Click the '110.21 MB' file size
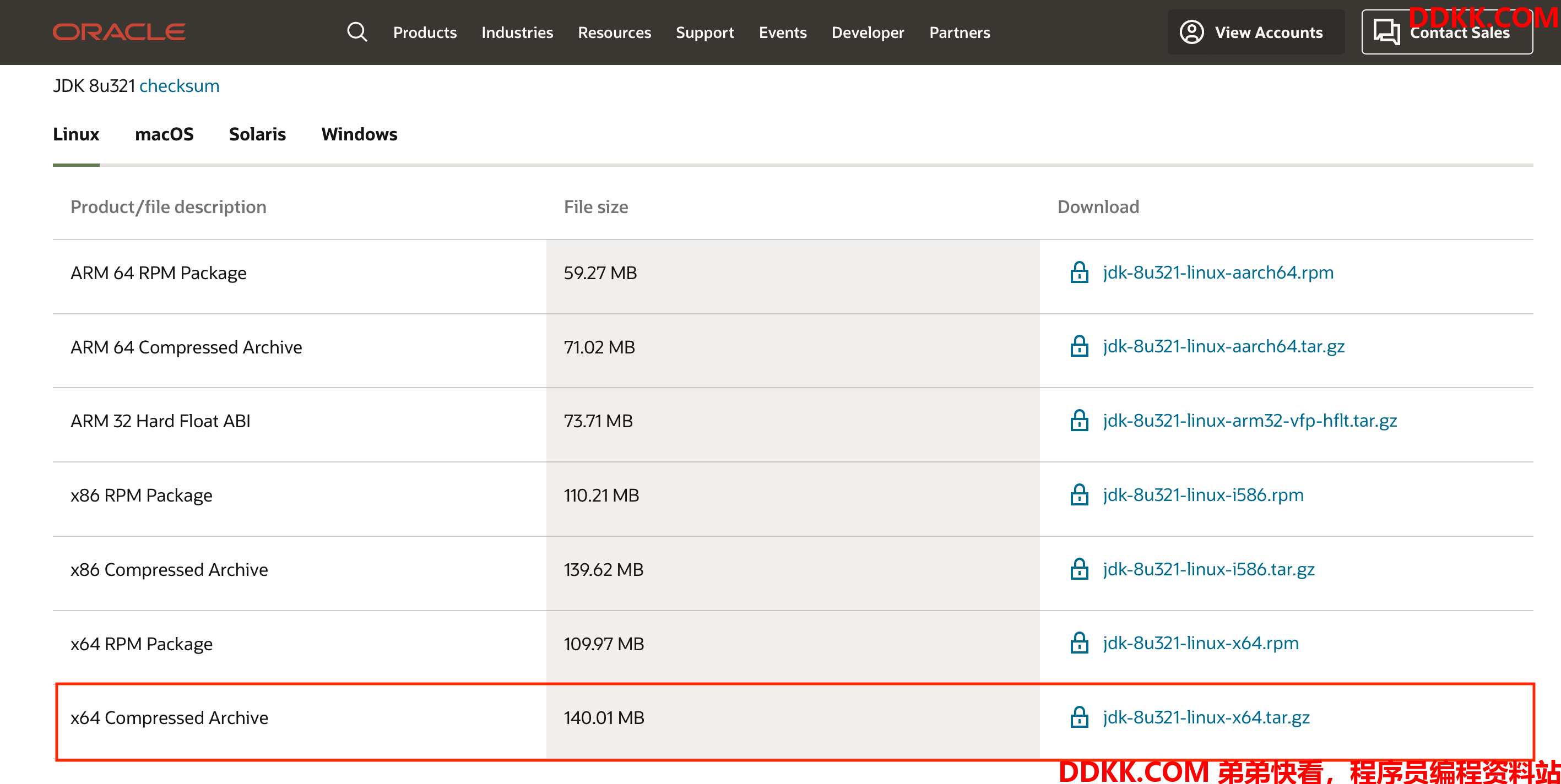The height and width of the screenshot is (784, 1561). click(x=601, y=495)
